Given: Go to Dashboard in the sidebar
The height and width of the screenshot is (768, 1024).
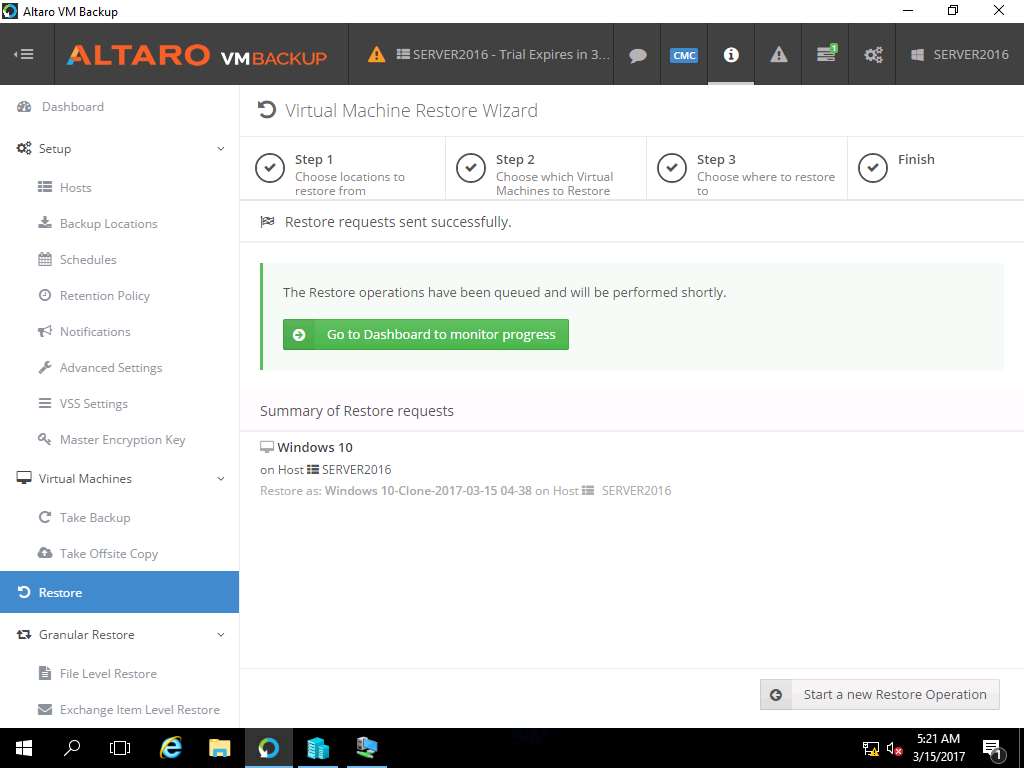Looking at the screenshot, I should point(72,106).
